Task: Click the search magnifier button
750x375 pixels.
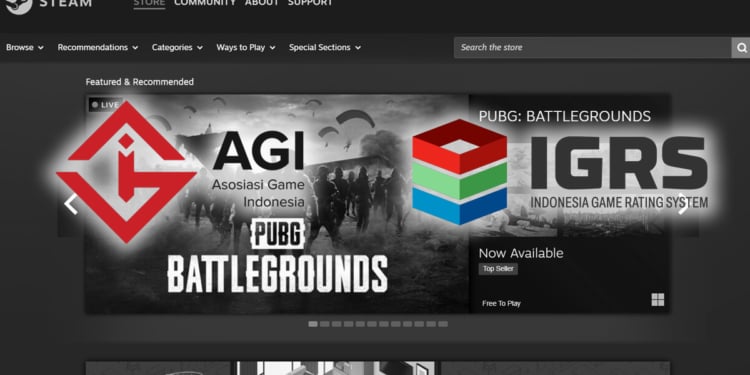Action: pos(741,47)
